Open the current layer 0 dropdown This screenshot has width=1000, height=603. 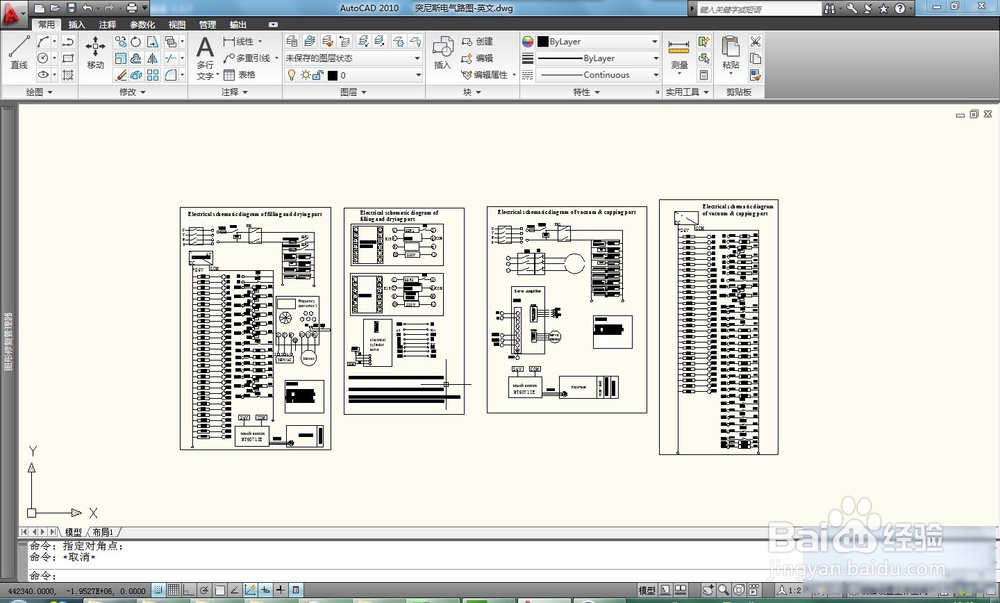pos(353,75)
